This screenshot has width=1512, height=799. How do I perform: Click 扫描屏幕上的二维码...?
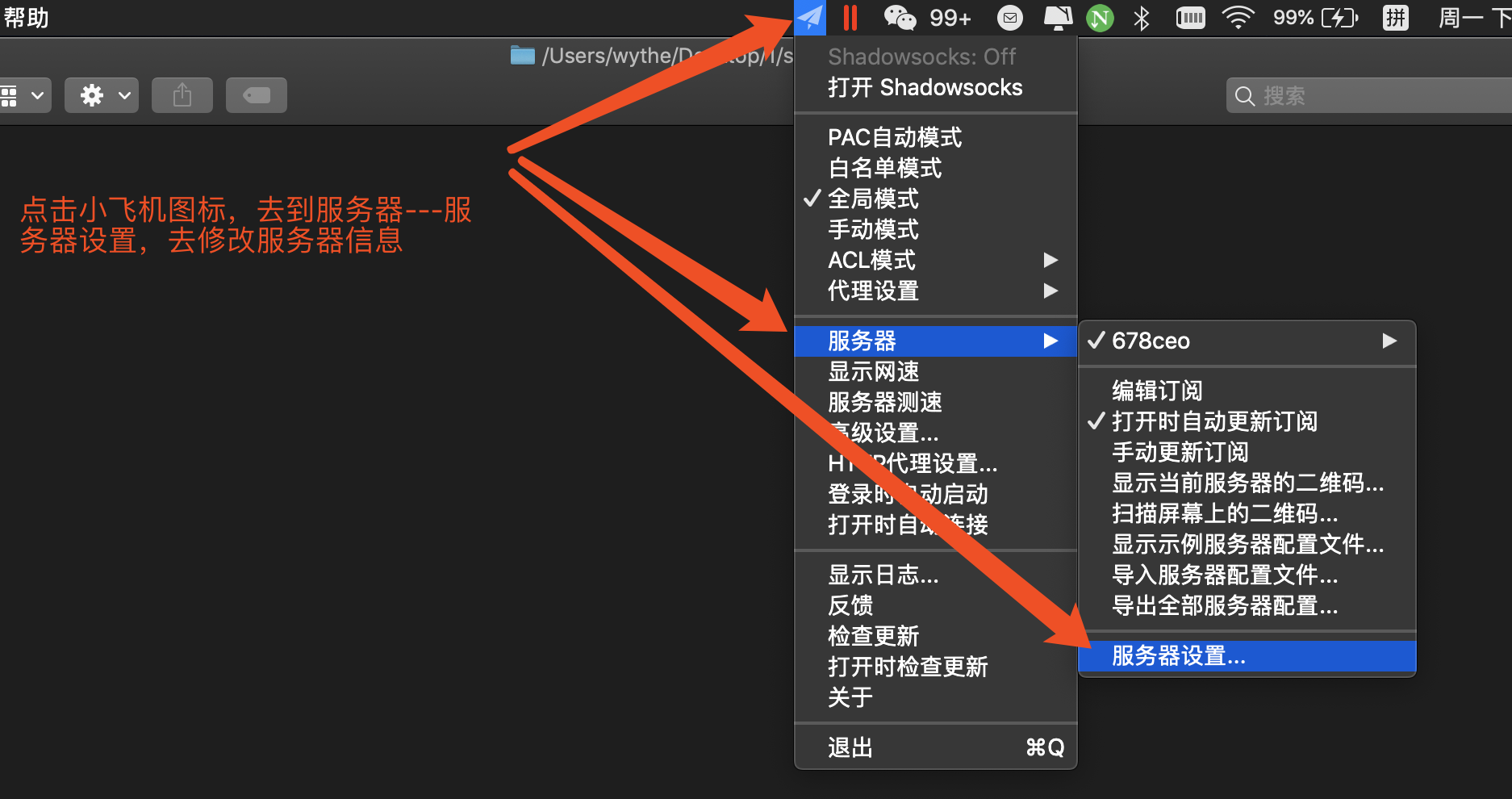coord(1247,513)
